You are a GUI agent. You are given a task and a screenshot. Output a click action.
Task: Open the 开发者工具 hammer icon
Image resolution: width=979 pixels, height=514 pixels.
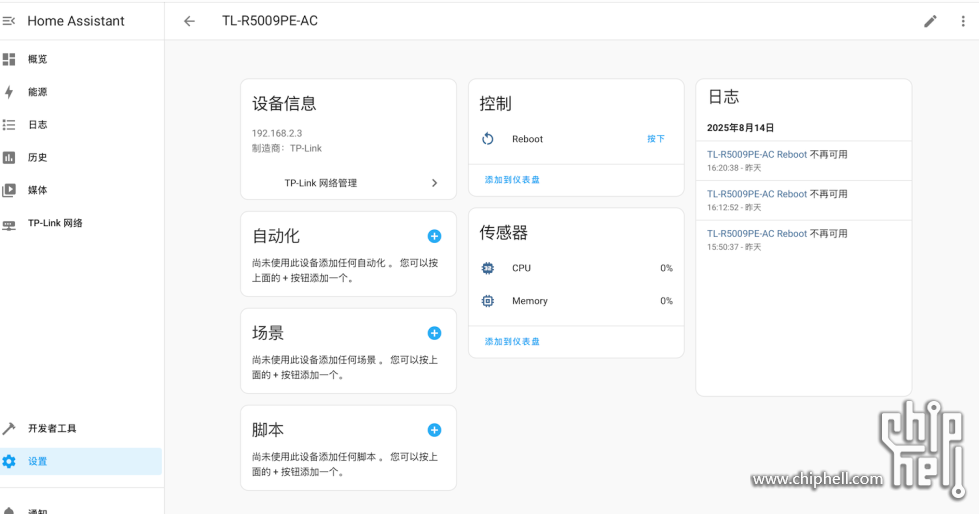coord(9,428)
